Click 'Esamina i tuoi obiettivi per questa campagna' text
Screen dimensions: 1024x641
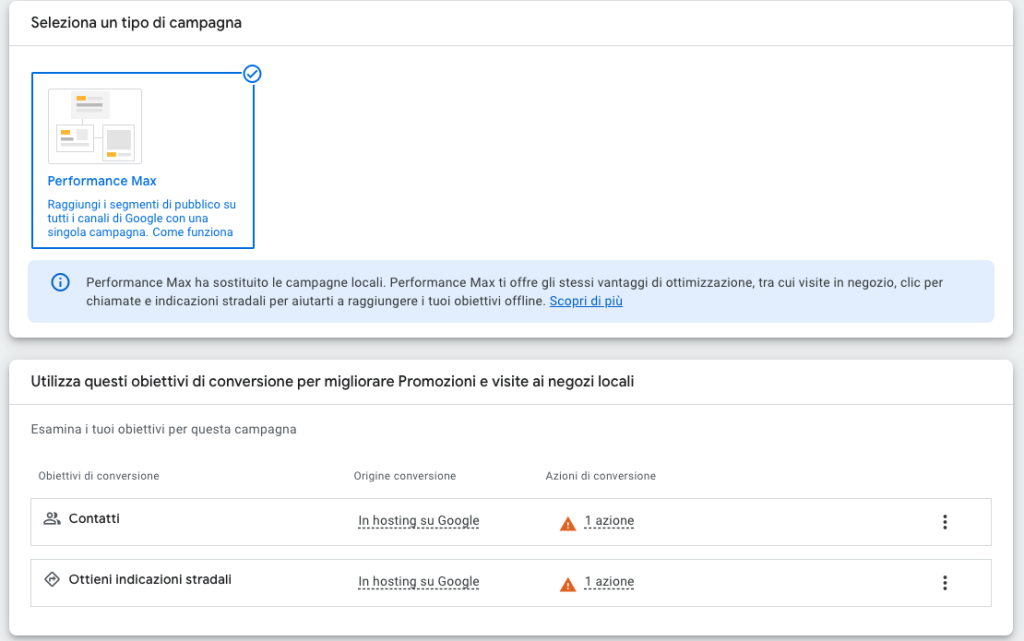point(164,430)
